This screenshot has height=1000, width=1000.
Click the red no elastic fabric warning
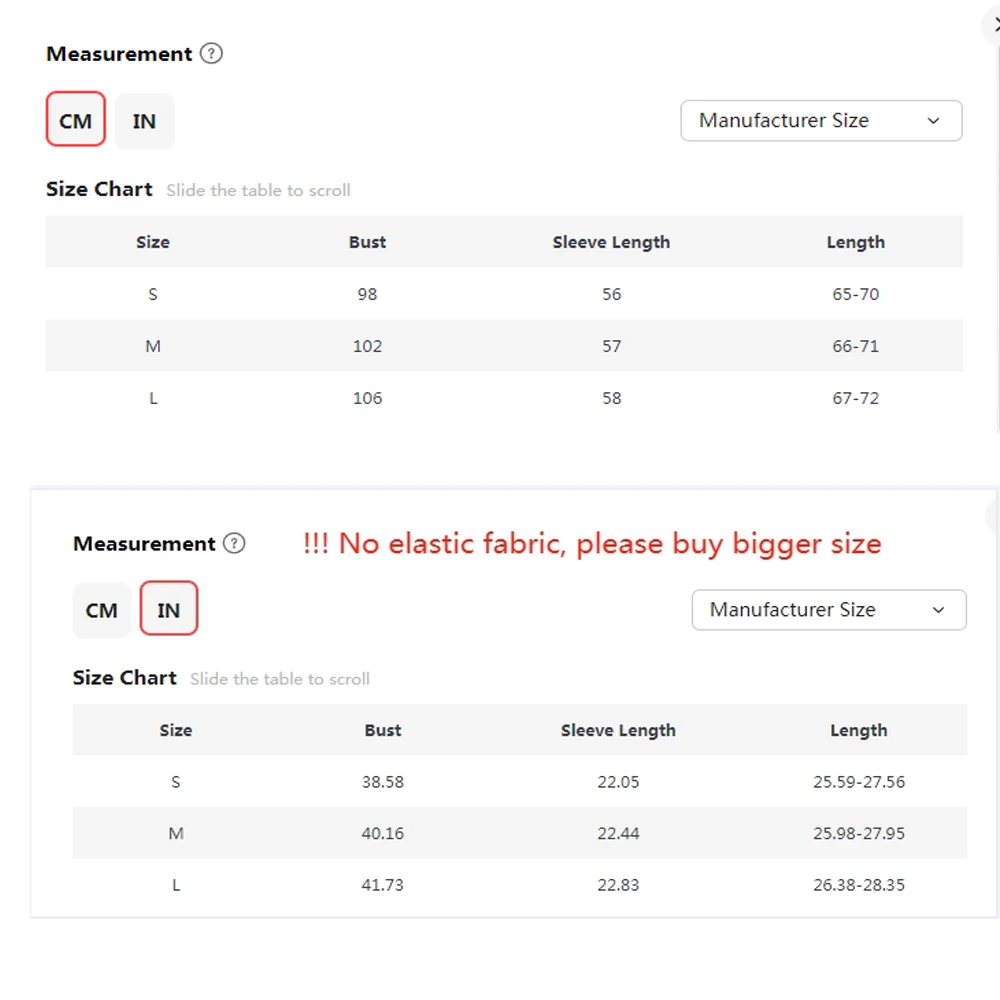pos(592,544)
